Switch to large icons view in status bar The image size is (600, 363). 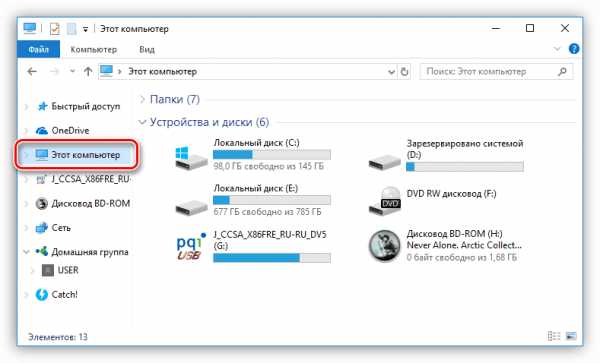pos(571,336)
